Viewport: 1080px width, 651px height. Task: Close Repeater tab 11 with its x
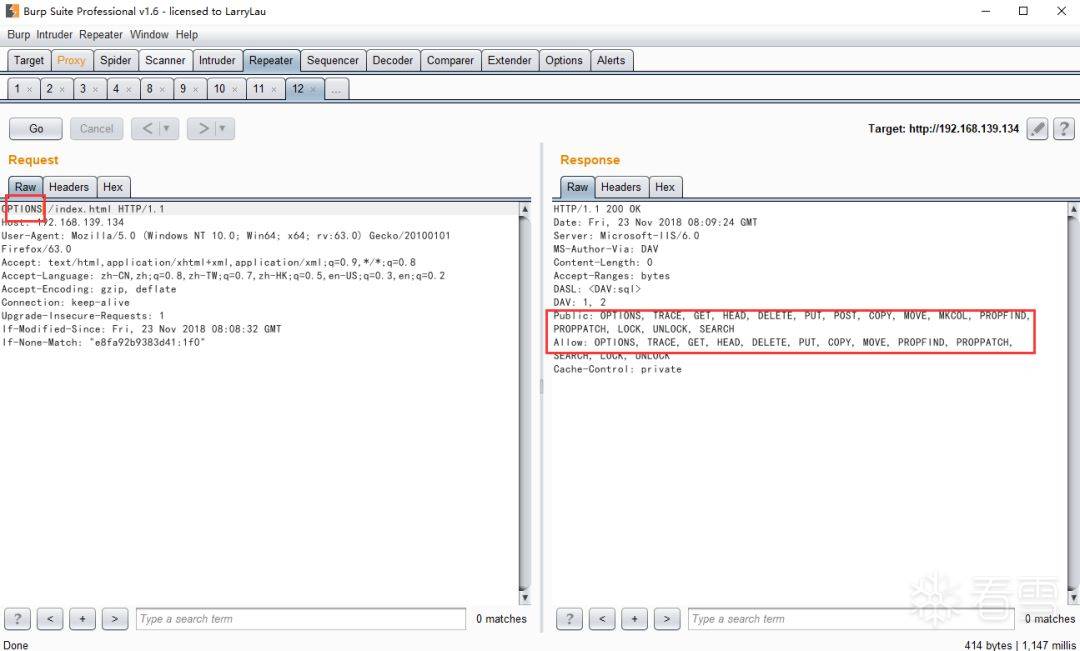coord(274,90)
